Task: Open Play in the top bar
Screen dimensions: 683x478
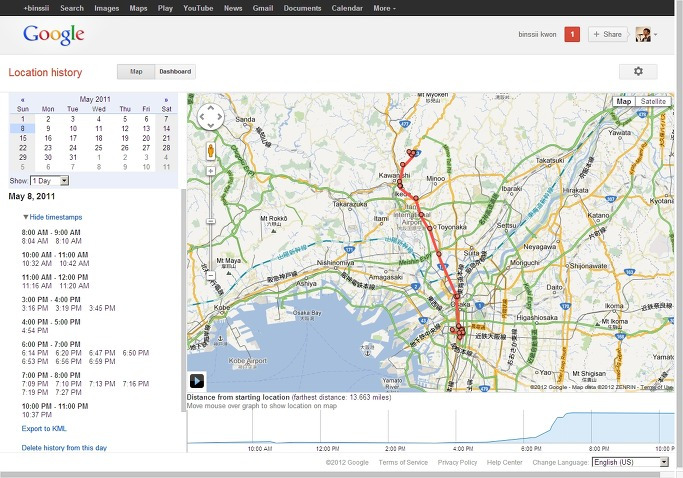Action: click(165, 8)
